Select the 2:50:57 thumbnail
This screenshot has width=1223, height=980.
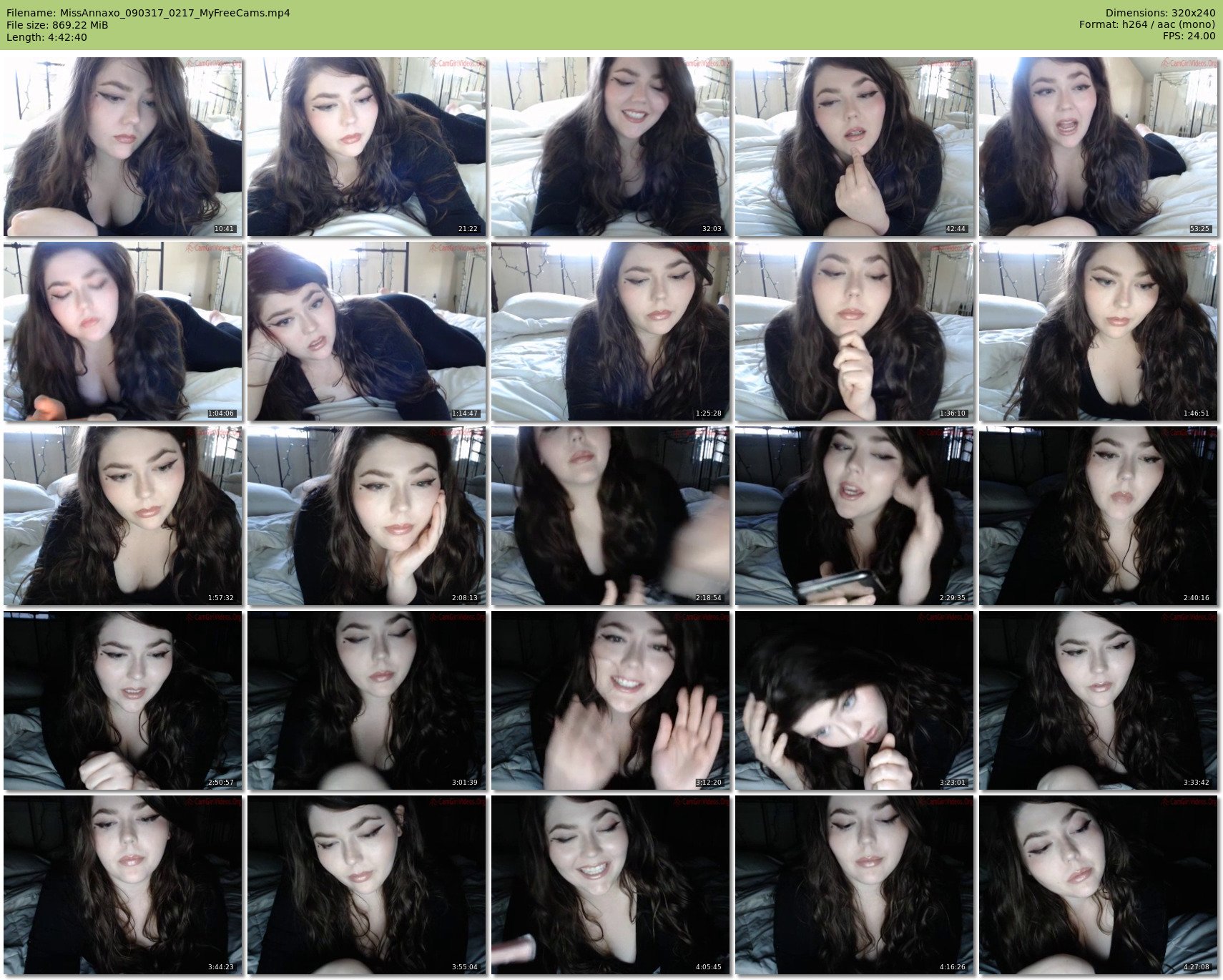[122, 700]
